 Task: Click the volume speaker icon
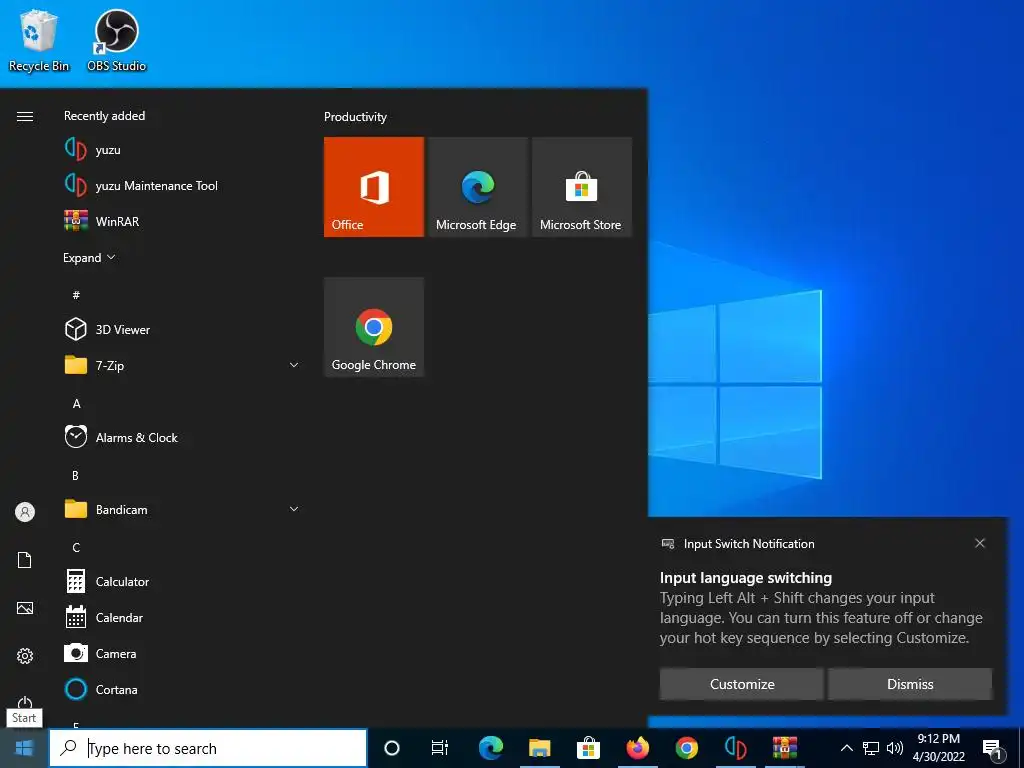click(x=895, y=748)
